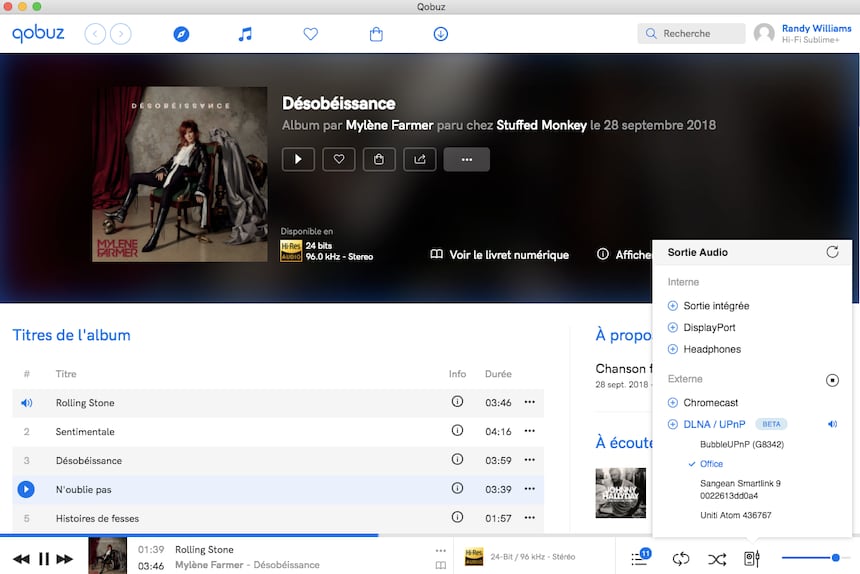The height and width of the screenshot is (574, 860).
Task: Open the Downloads arrow icon in top bar
Action: tap(440, 34)
